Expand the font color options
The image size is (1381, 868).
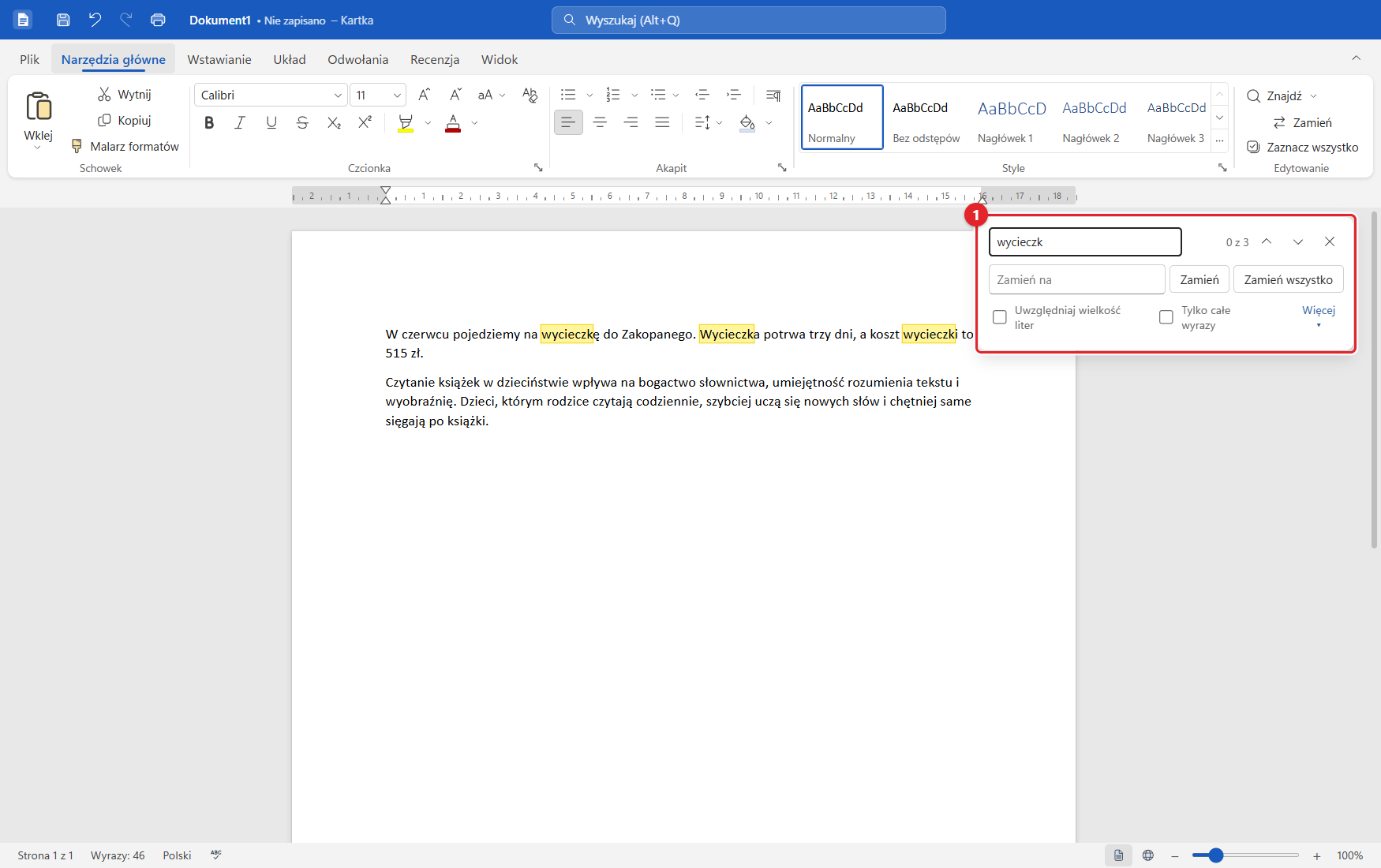474,123
